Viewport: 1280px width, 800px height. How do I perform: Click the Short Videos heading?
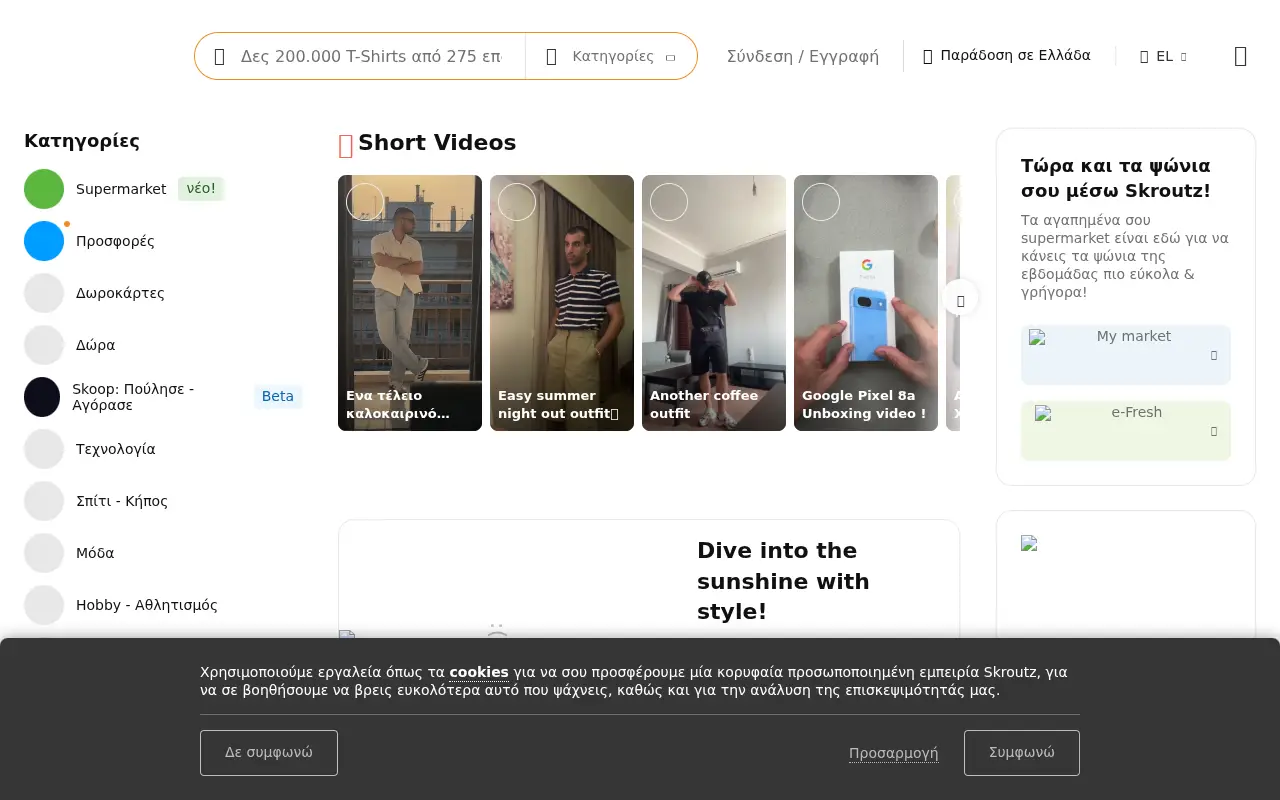pos(437,143)
